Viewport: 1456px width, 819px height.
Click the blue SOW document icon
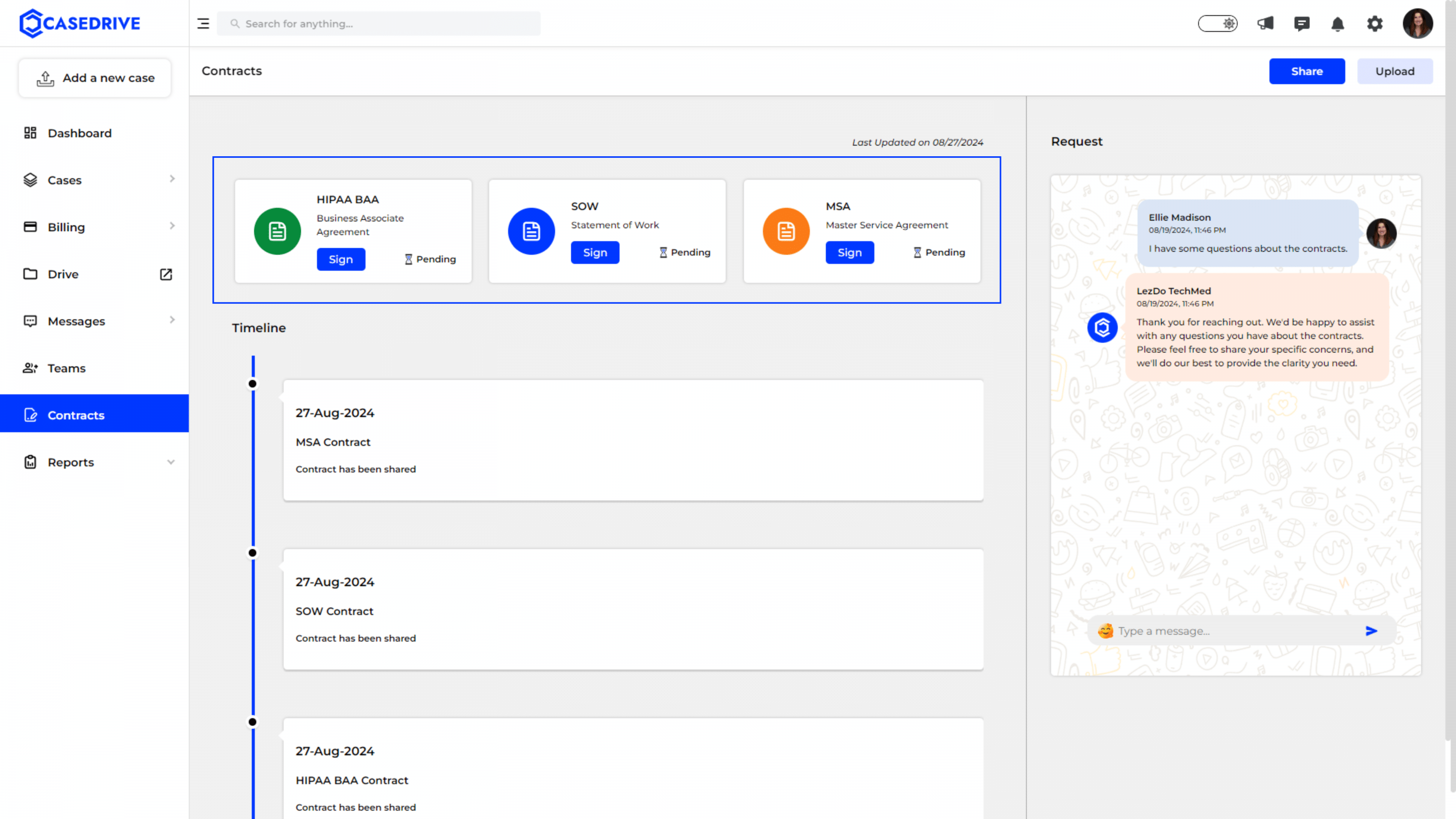click(531, 231)
